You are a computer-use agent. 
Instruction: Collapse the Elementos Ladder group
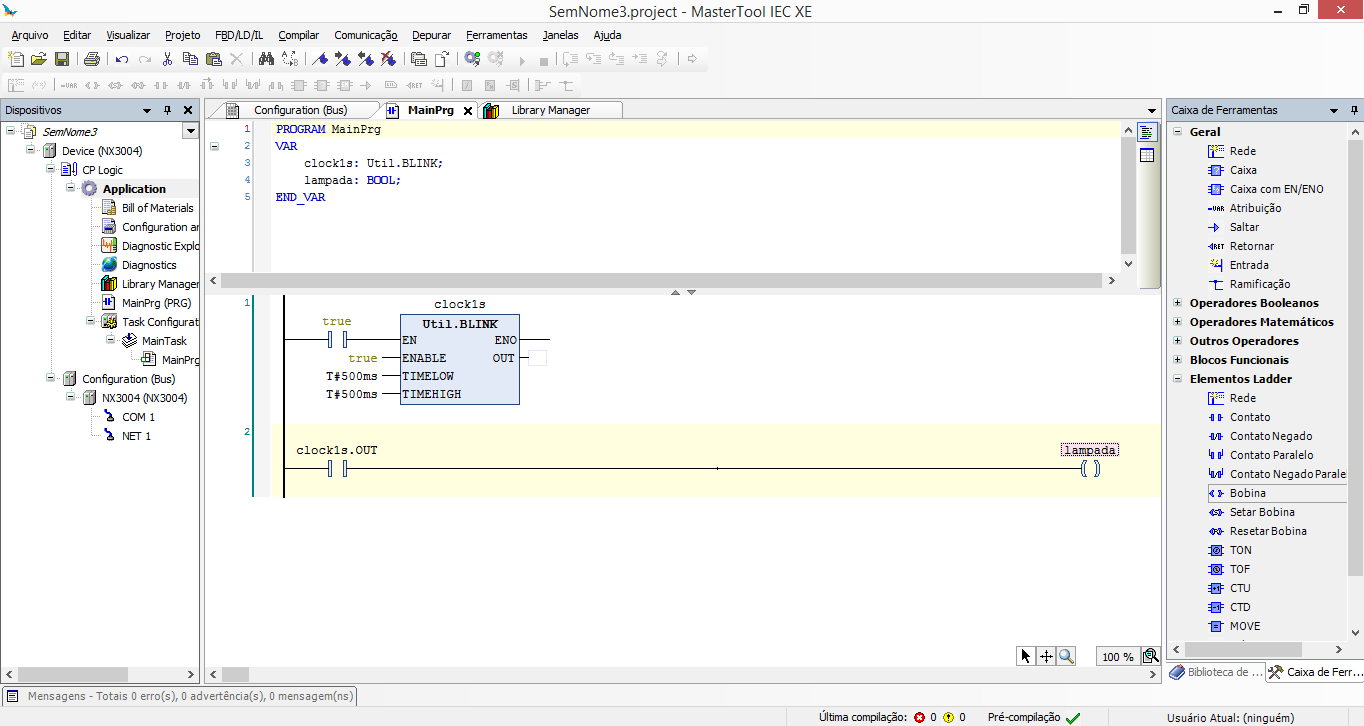point(1178,379)
